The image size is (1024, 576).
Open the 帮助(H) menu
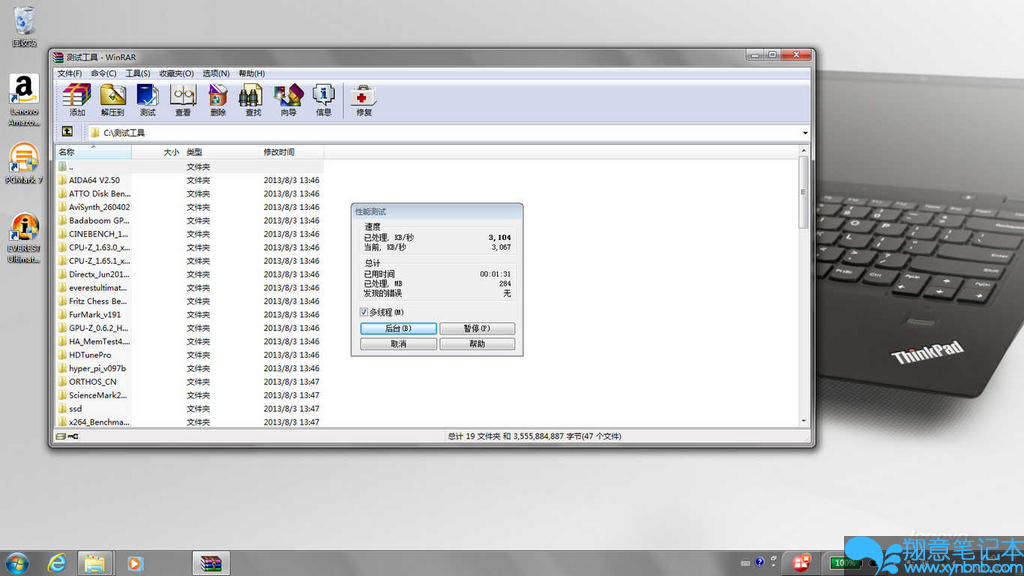(x=251, y=73)
